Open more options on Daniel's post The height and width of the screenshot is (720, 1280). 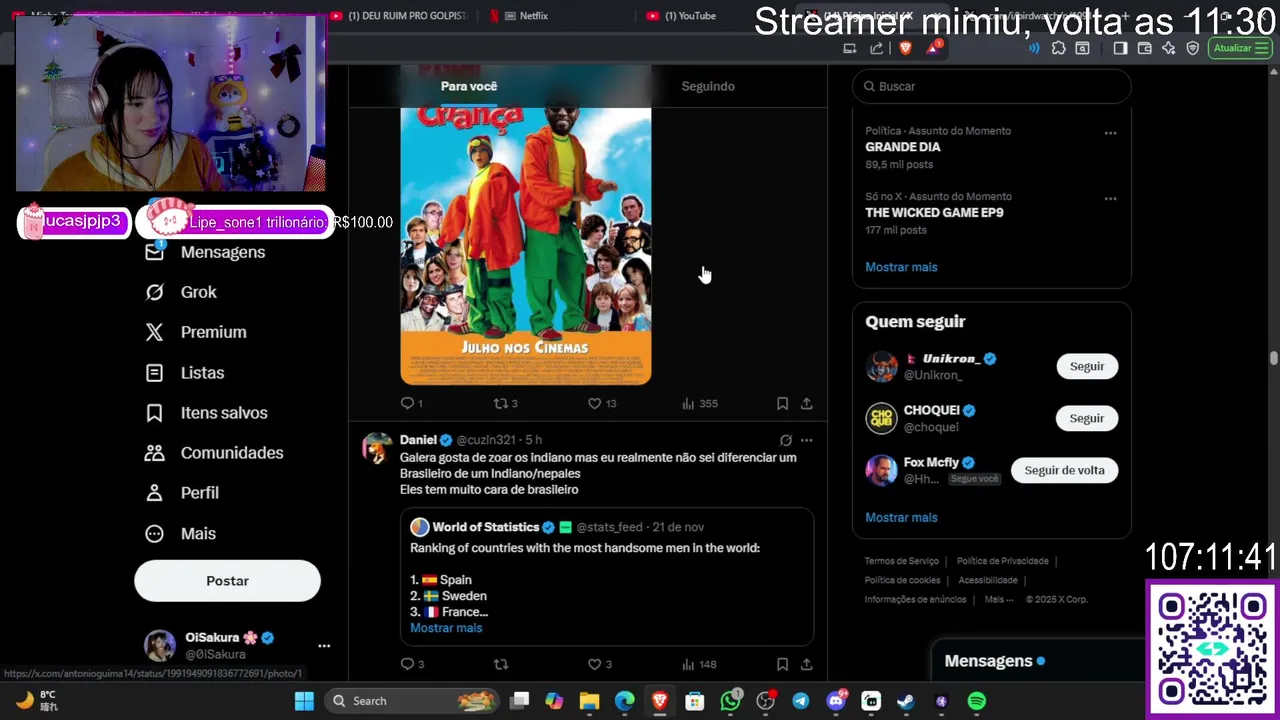click(x=806, y=440)
